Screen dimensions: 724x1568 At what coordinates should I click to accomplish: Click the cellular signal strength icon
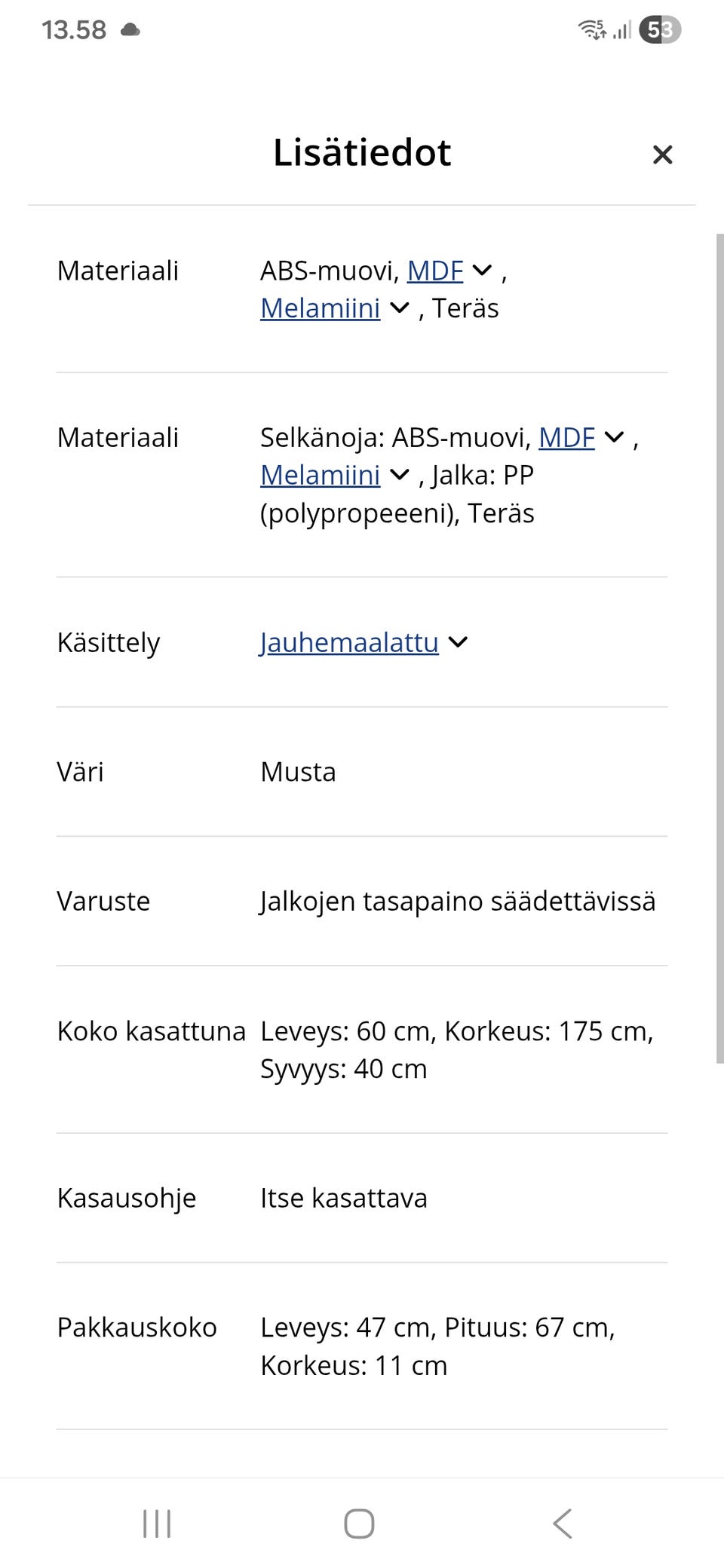point(623,32)
